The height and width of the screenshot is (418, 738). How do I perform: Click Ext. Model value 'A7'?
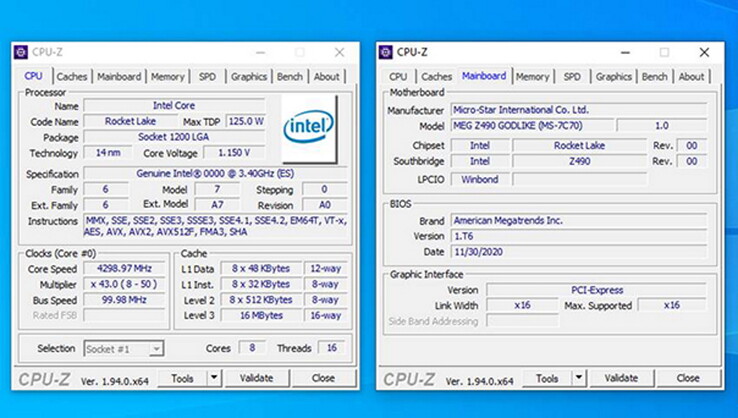(x=217, y=205)
